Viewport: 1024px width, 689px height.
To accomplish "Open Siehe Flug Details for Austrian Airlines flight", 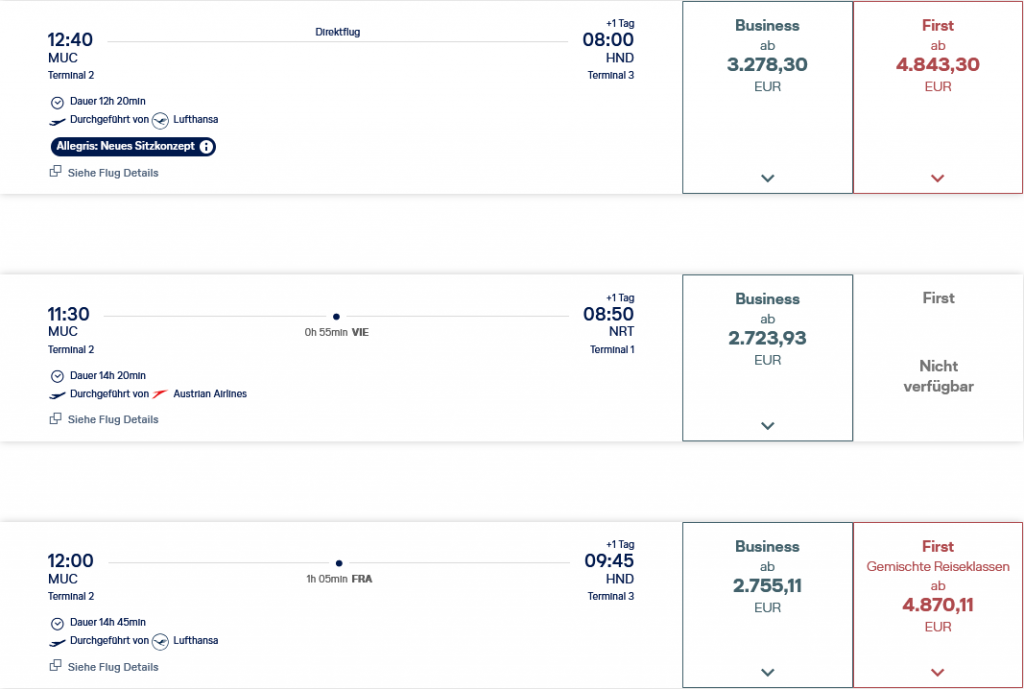I will point(112,420).
